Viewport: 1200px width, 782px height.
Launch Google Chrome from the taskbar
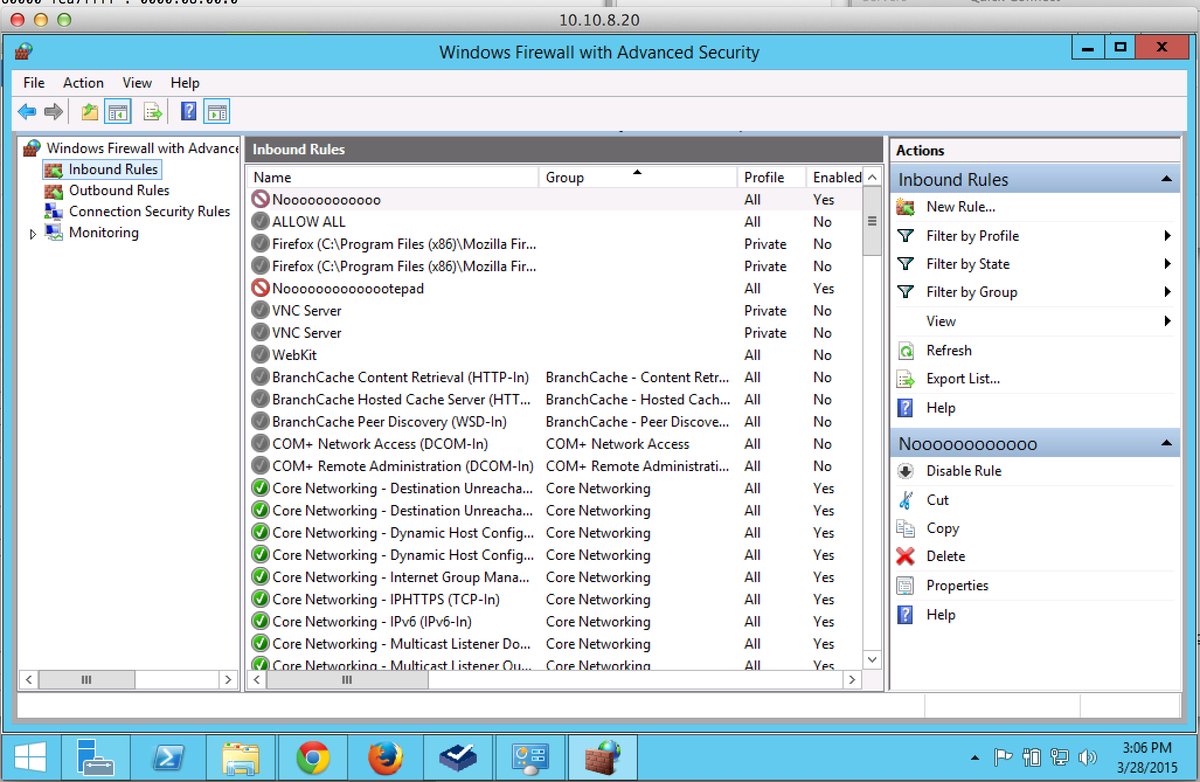[313, 759]
